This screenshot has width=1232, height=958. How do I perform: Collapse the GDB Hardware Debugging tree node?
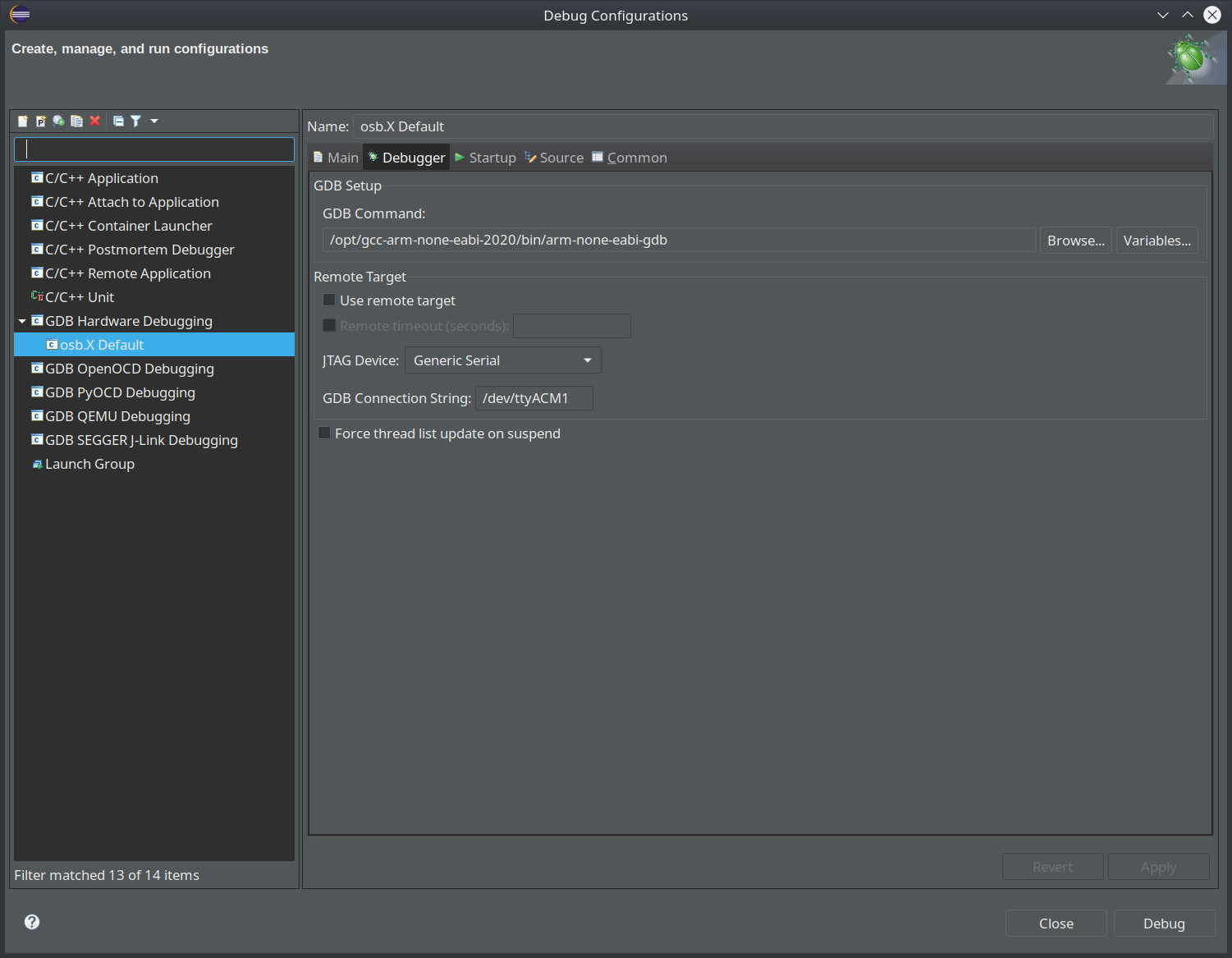click(22, 321)
